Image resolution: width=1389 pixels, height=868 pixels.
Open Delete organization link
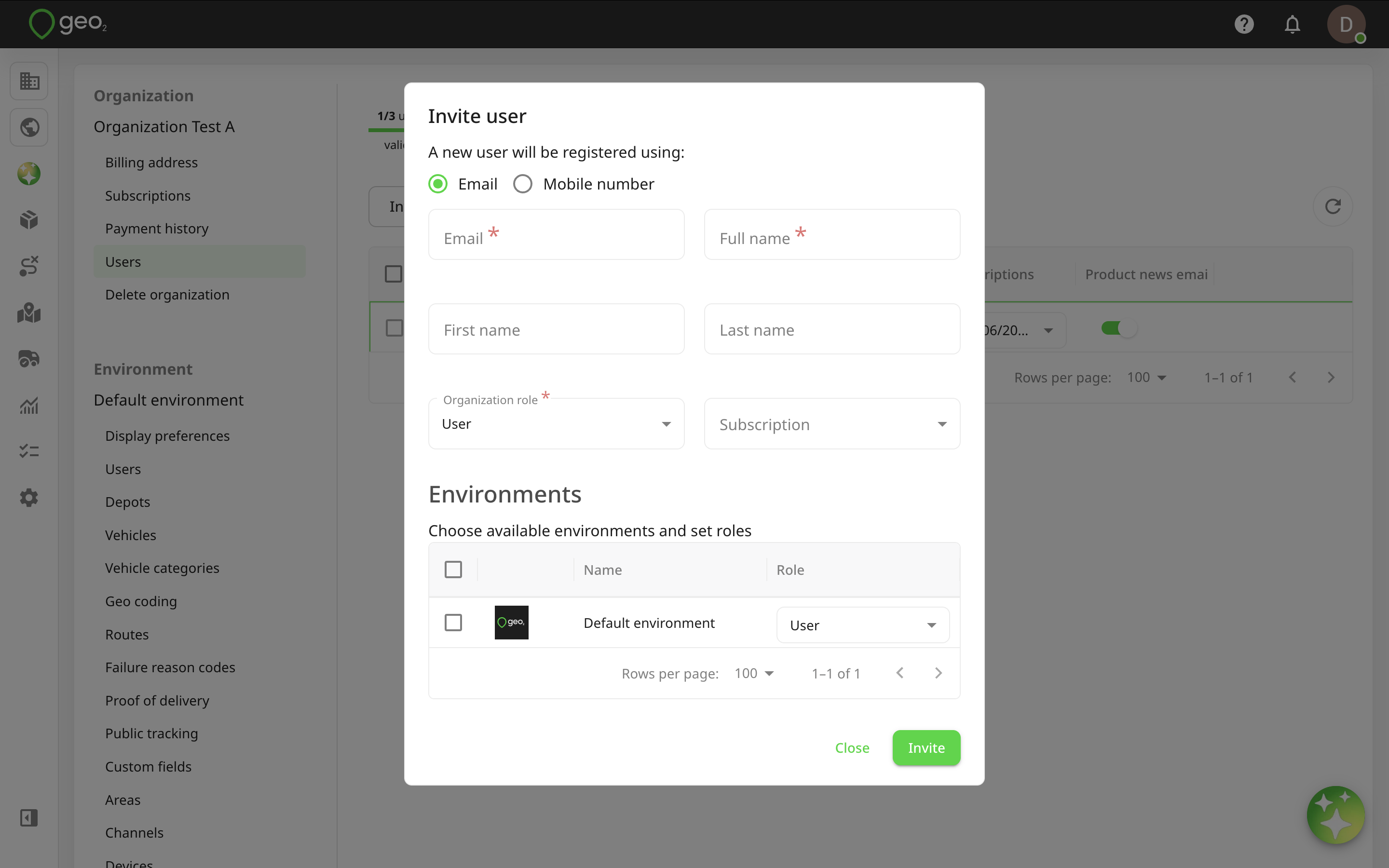167,295
